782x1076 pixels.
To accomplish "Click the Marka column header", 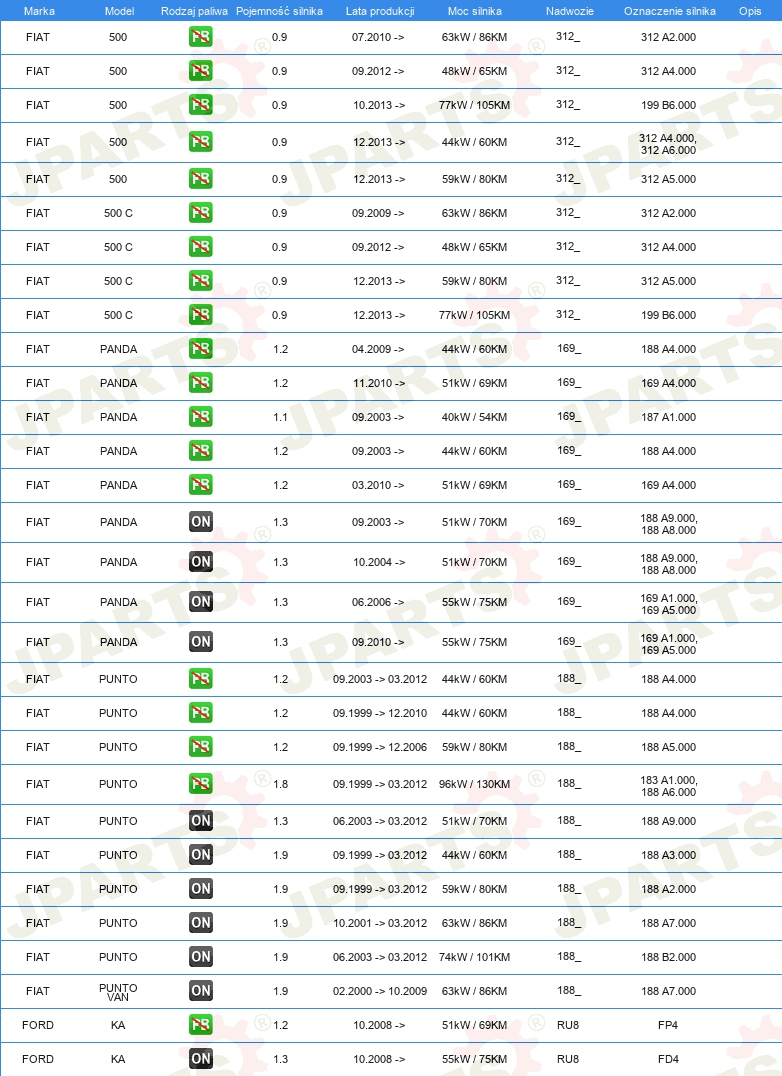I will click(39, 11).
